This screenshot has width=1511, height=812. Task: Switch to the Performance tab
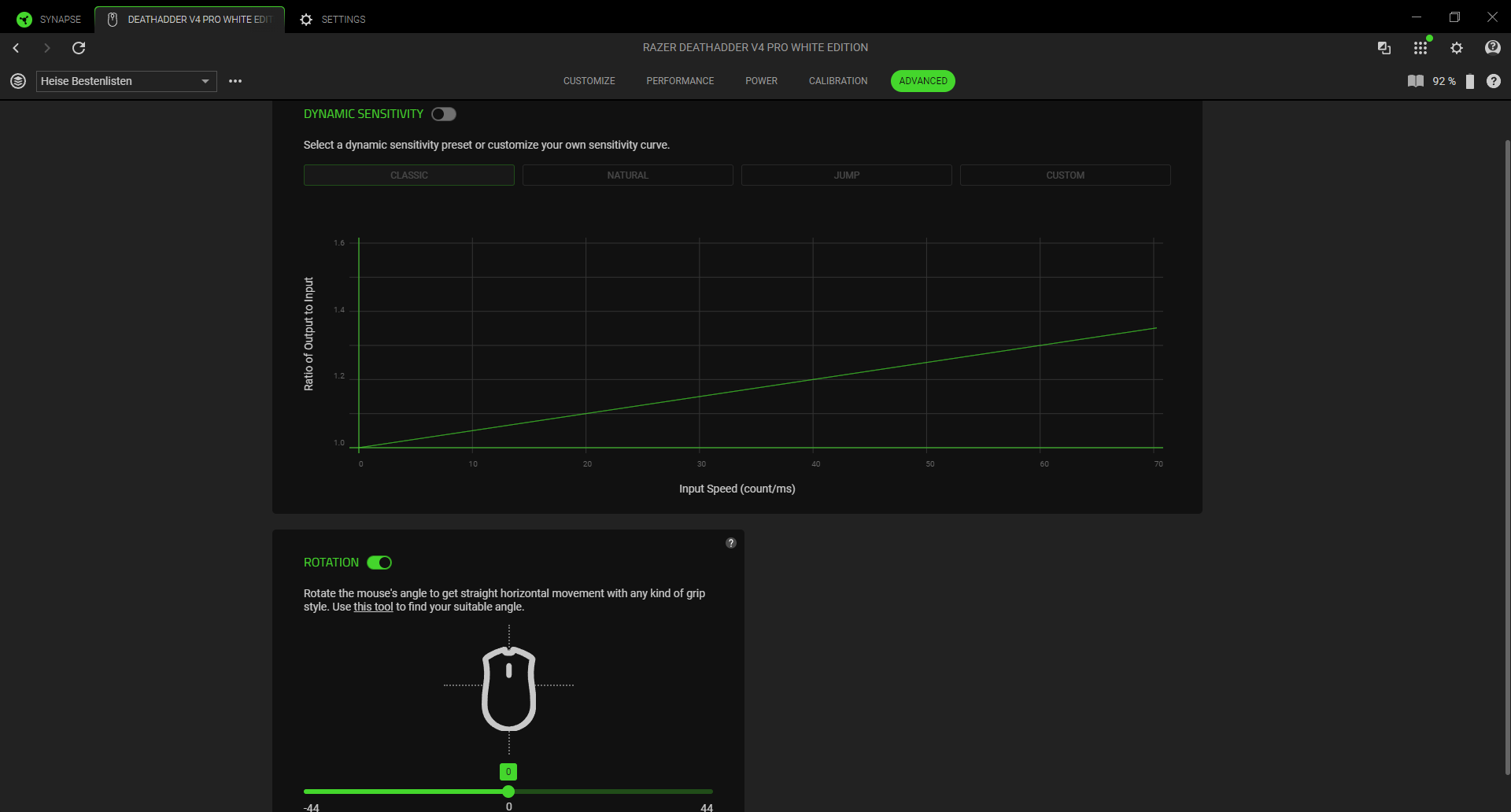680,81
